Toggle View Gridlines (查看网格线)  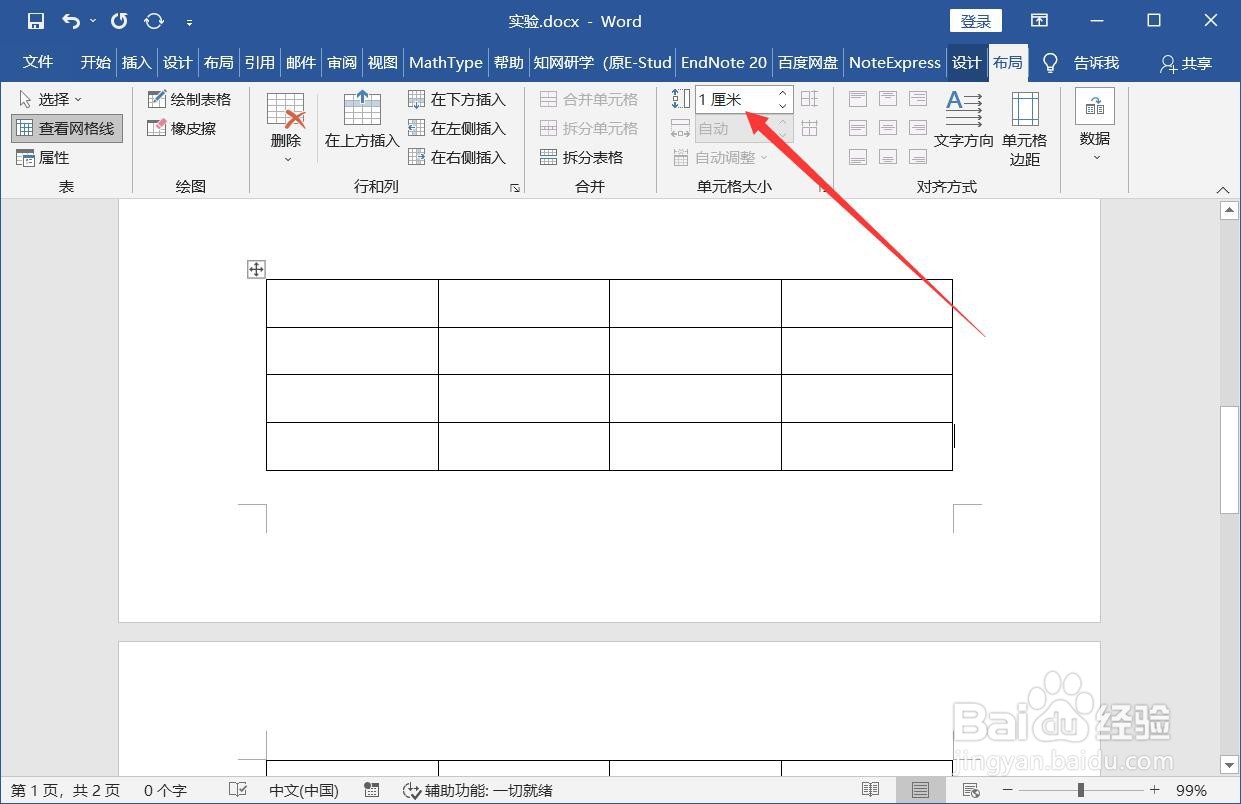pyautogui.click(x=66, y=128)
